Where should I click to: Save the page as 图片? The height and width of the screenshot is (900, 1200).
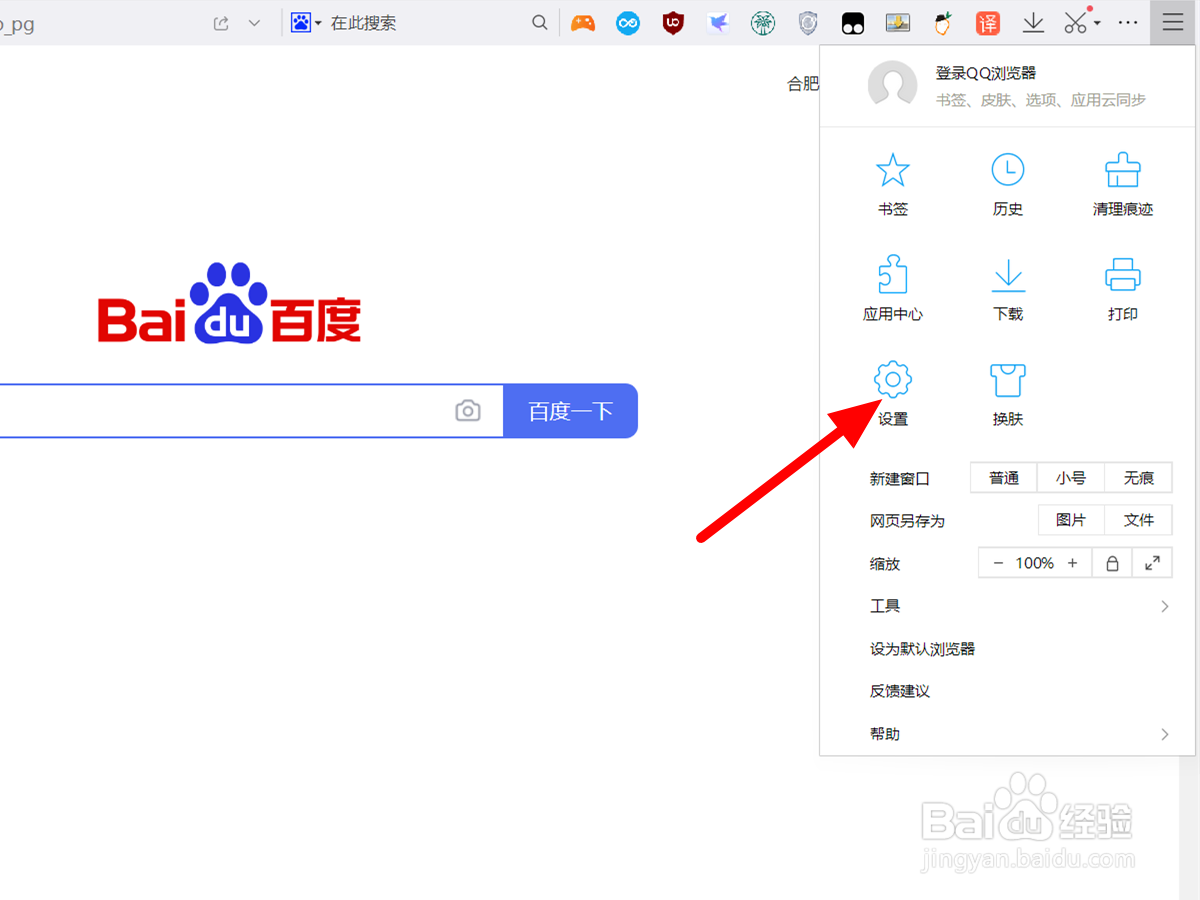coord(1070,520)
